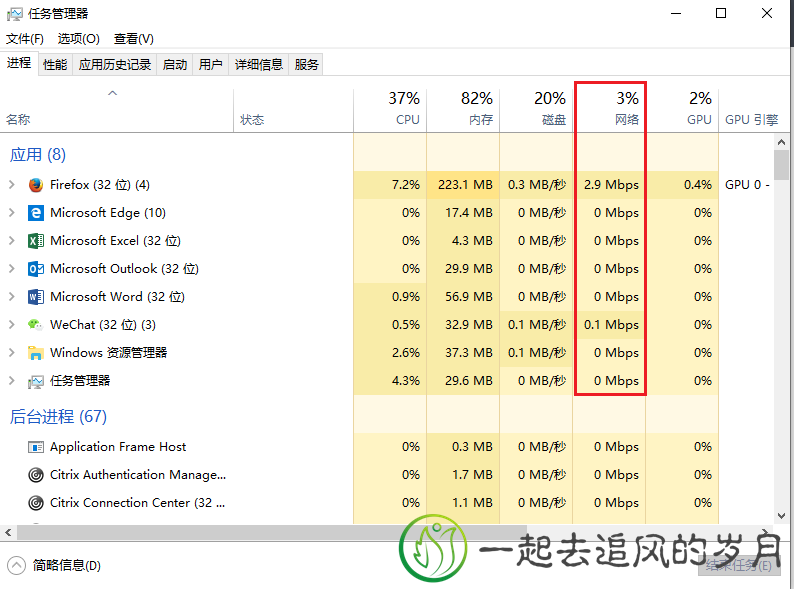794x589 pixels.
Task: Sort by the 状态 column header
Action: coord(293,108)
